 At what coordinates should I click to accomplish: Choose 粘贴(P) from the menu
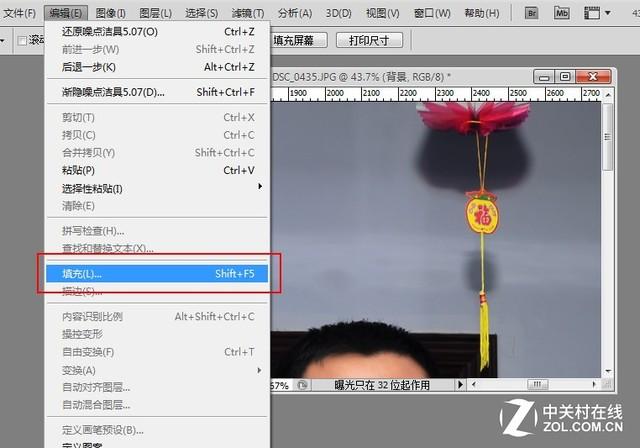pos(158,170)
